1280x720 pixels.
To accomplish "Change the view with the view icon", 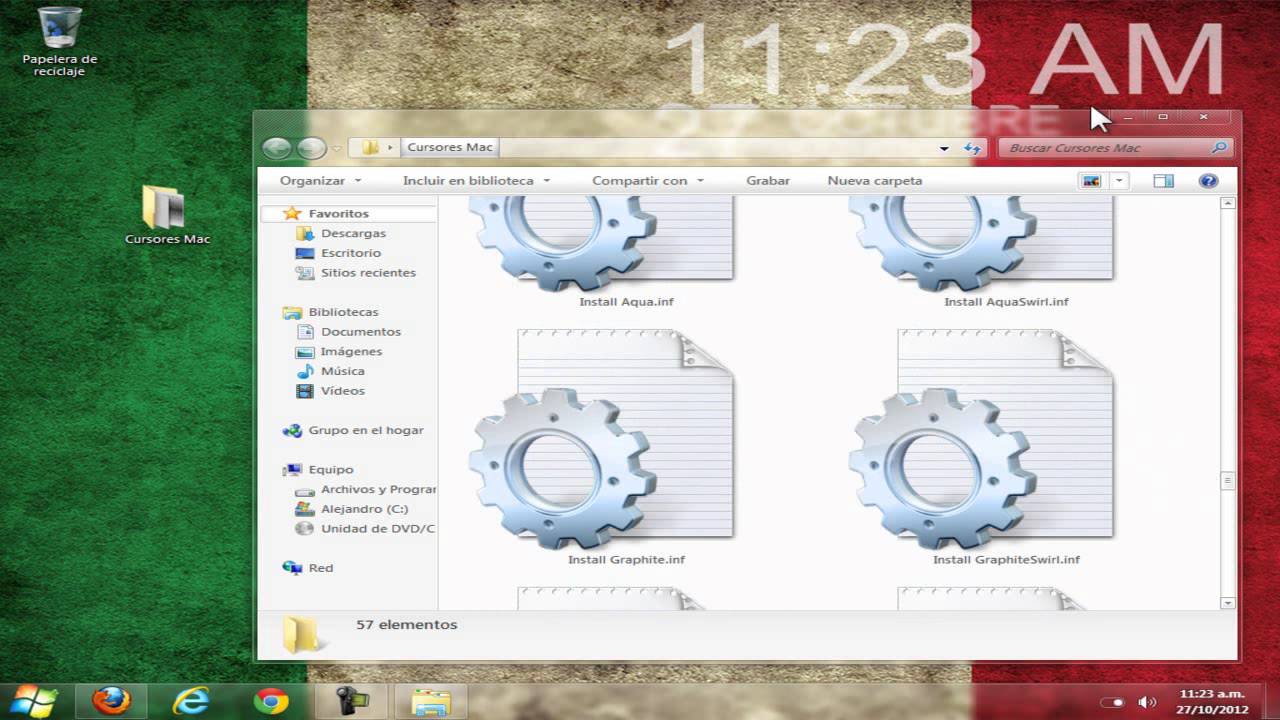I will click(x=1091, y=181).
